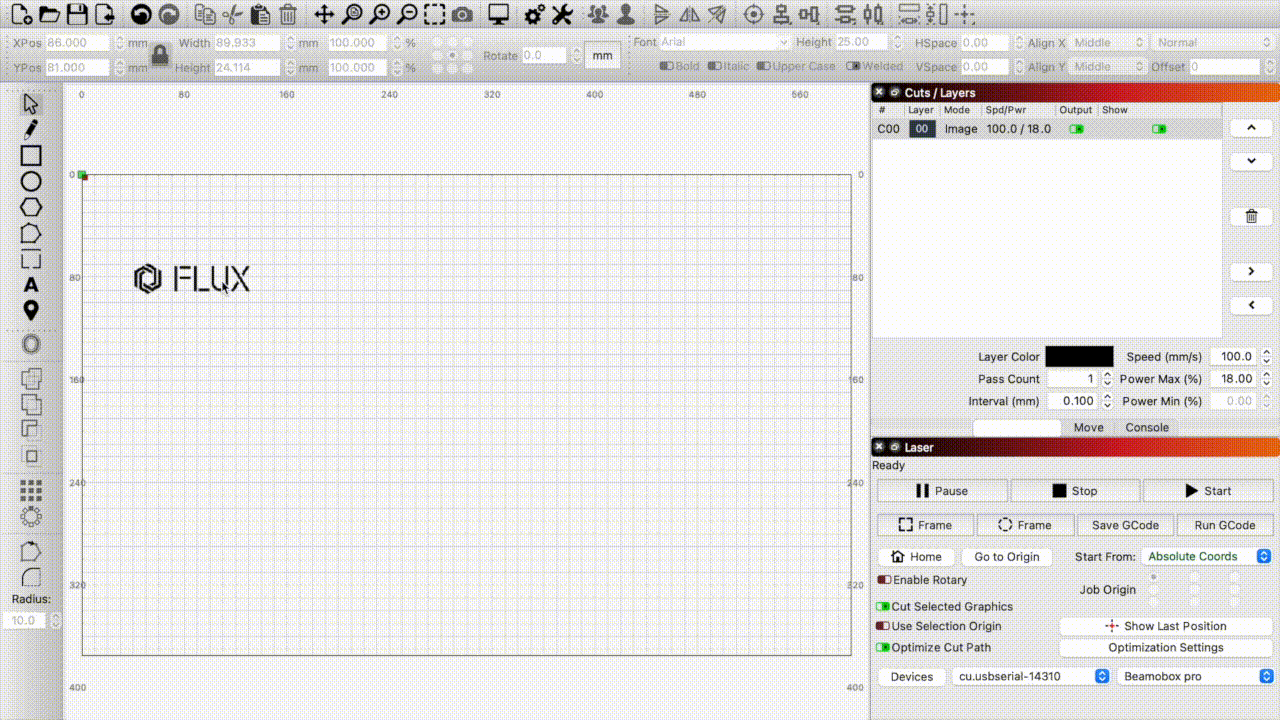Open camera capture icon
Screen dimensions: 1280x720
[x=462, y=14]
